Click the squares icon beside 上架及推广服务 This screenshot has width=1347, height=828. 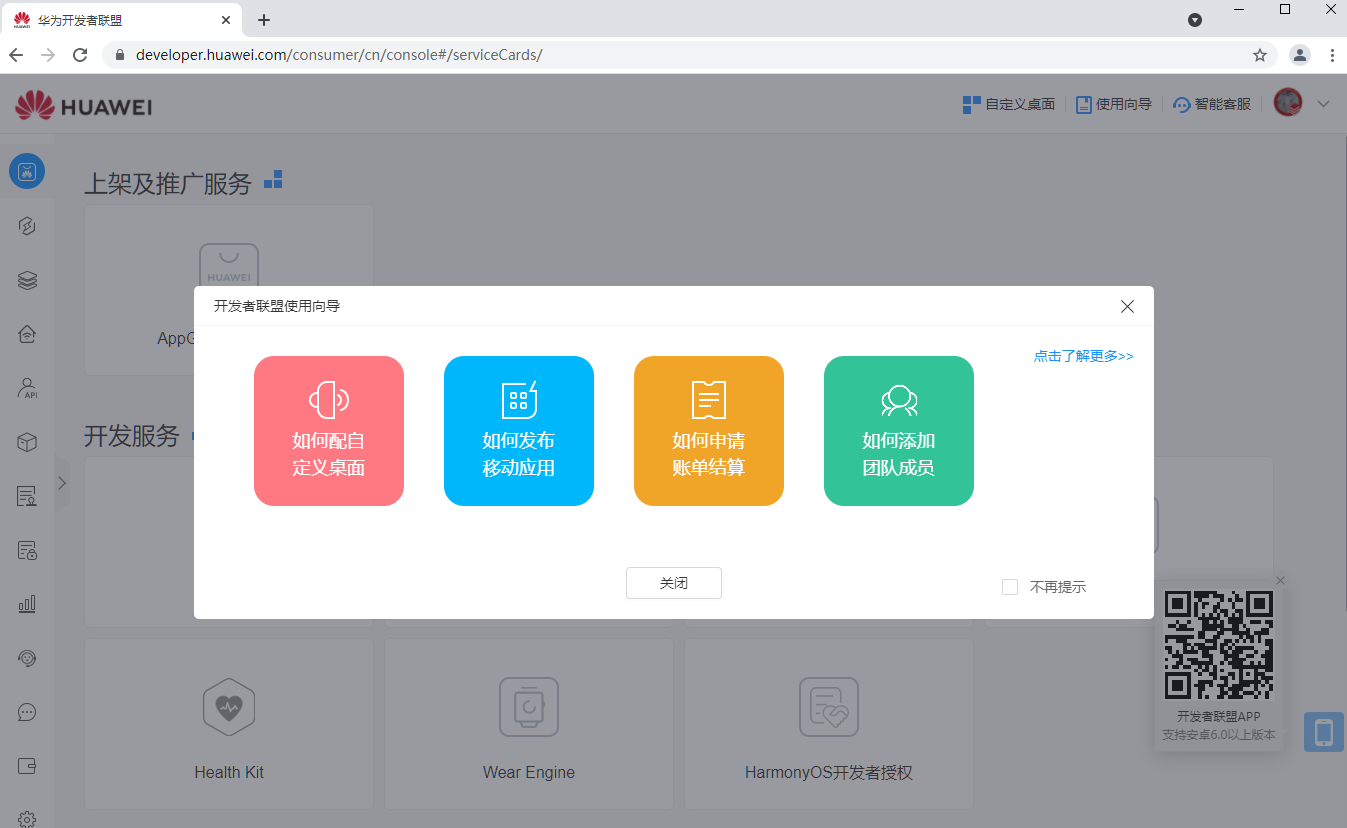pos(273,180)
